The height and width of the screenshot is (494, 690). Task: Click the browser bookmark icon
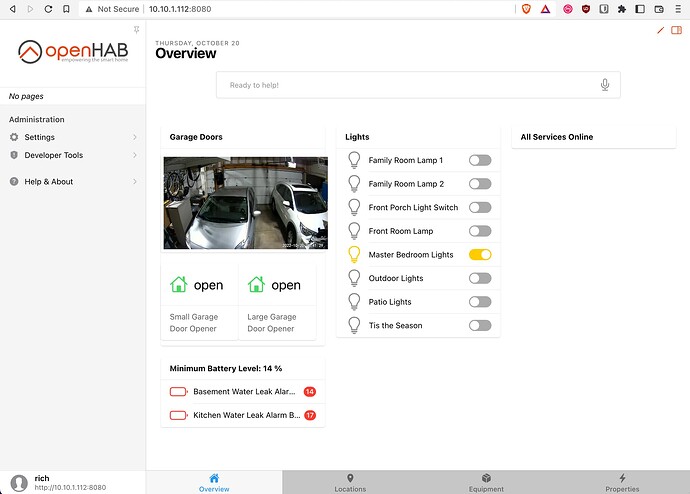[65, 8]
